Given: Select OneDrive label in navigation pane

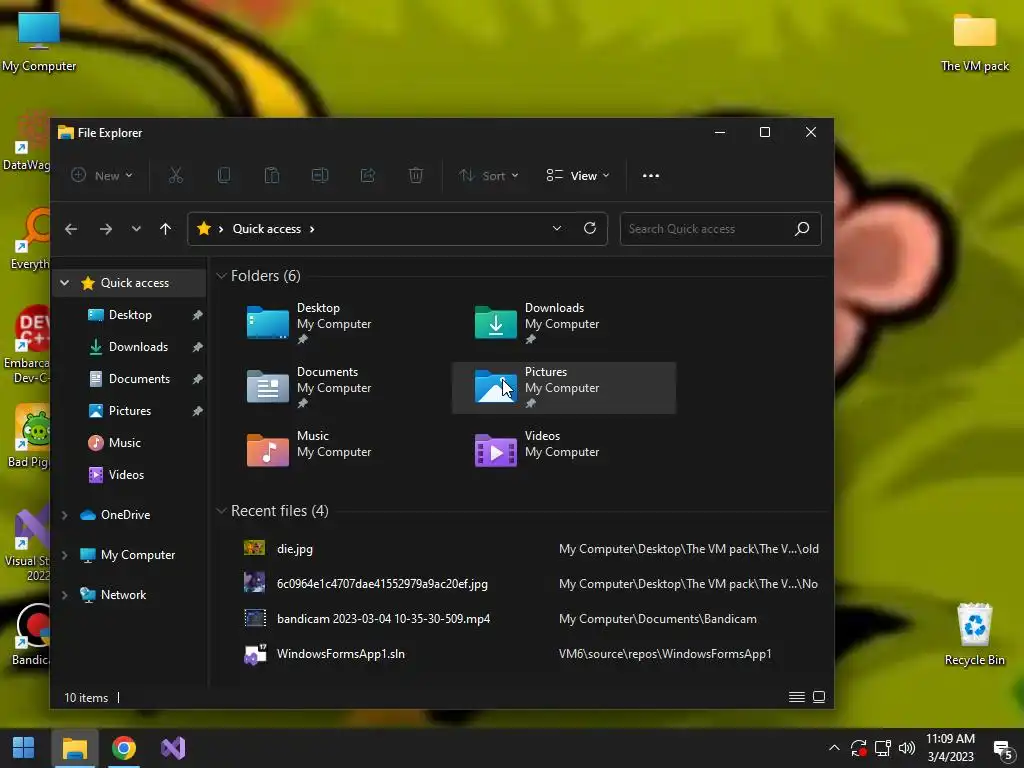Looking at the screenshot, I should [125, 515].
